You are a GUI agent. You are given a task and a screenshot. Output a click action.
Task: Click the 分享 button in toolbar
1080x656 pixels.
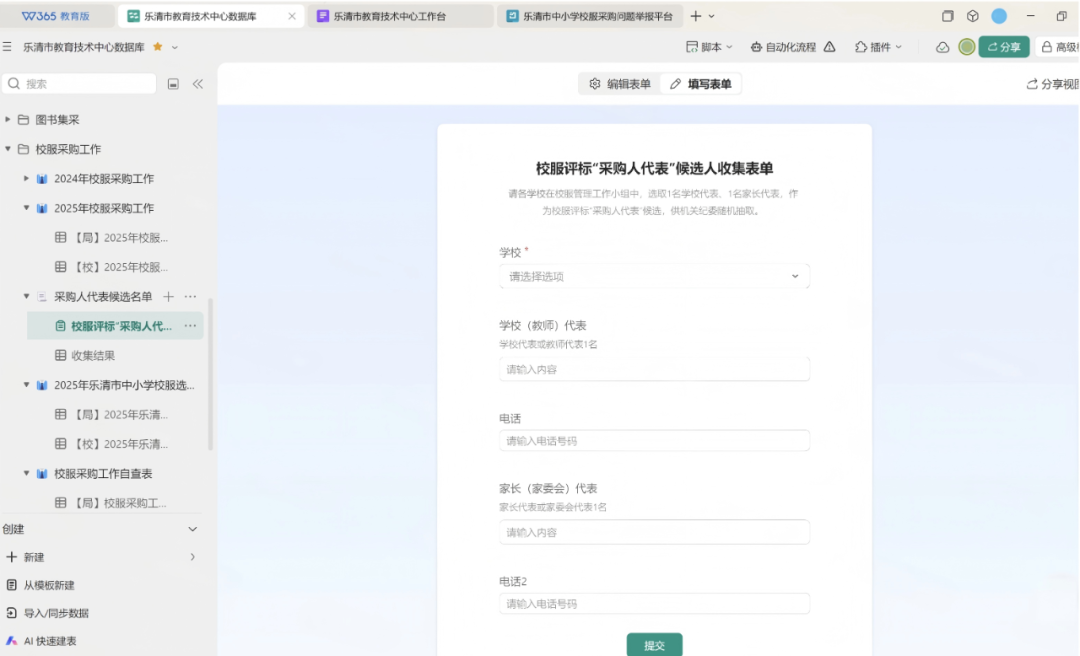click(x=1004, y=46)
